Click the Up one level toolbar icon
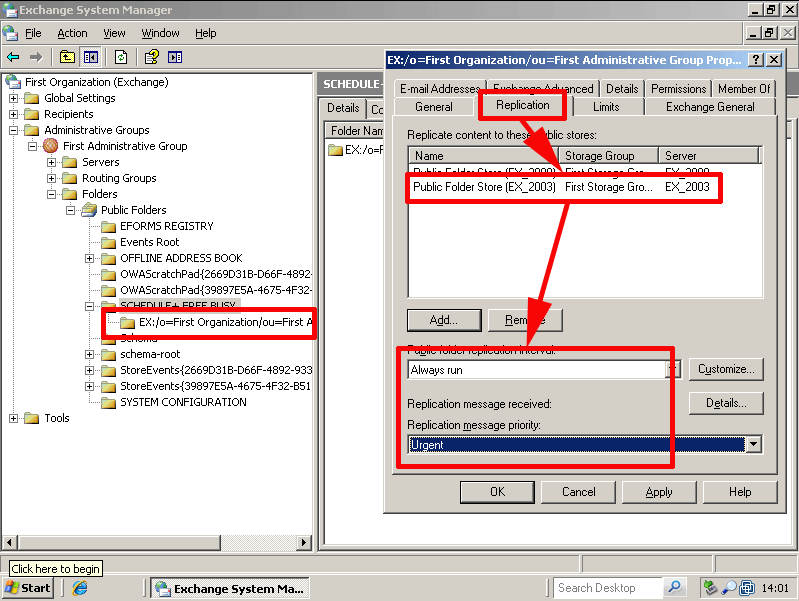799x601 pixels. [x=67, y=57]
